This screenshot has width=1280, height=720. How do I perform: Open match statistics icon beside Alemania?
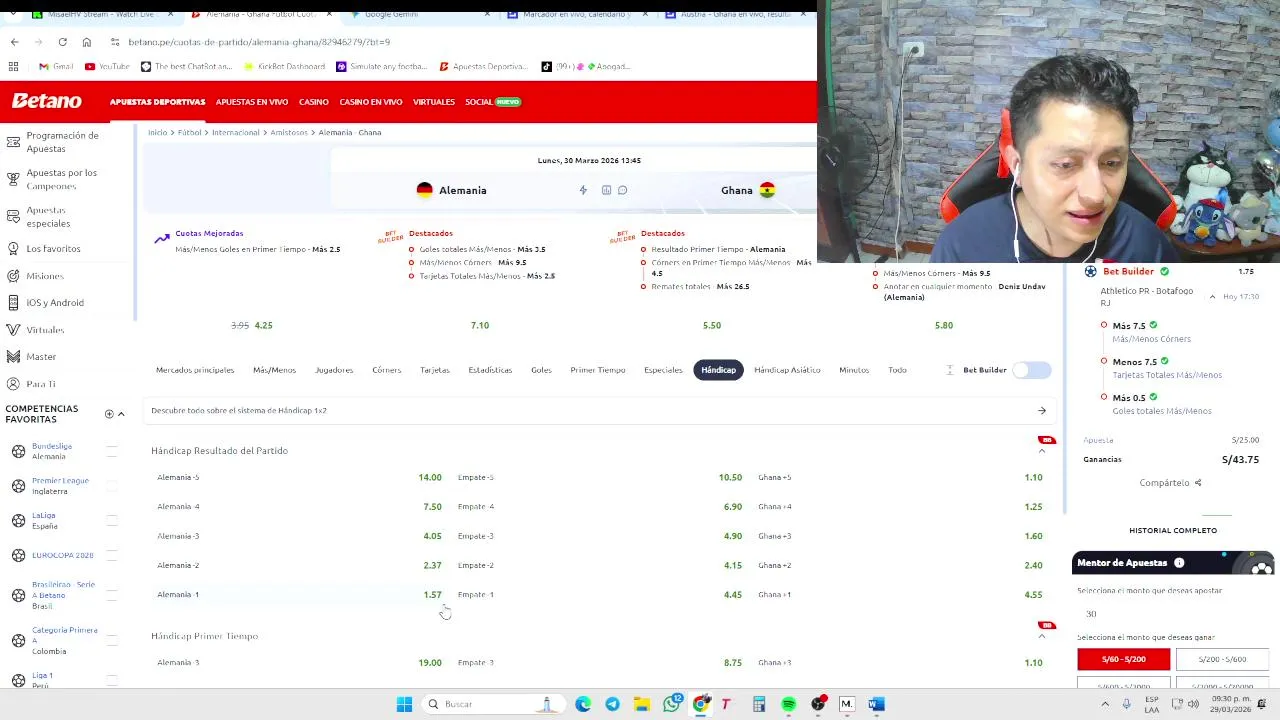point(606,190)
